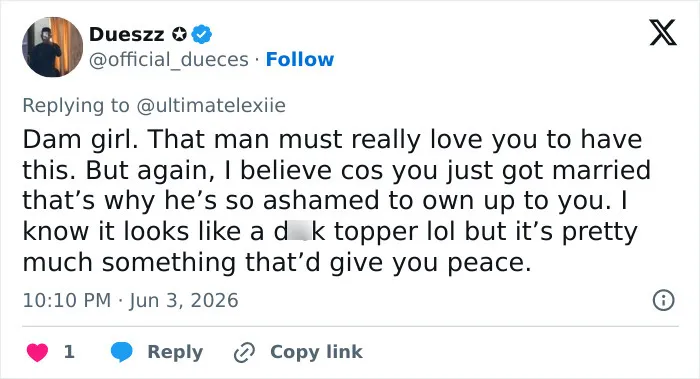Image resolution: width=700 pixels, height=379 pixels.
Task: Click the Jun 3, 2026 date
Action: (184, 300)
